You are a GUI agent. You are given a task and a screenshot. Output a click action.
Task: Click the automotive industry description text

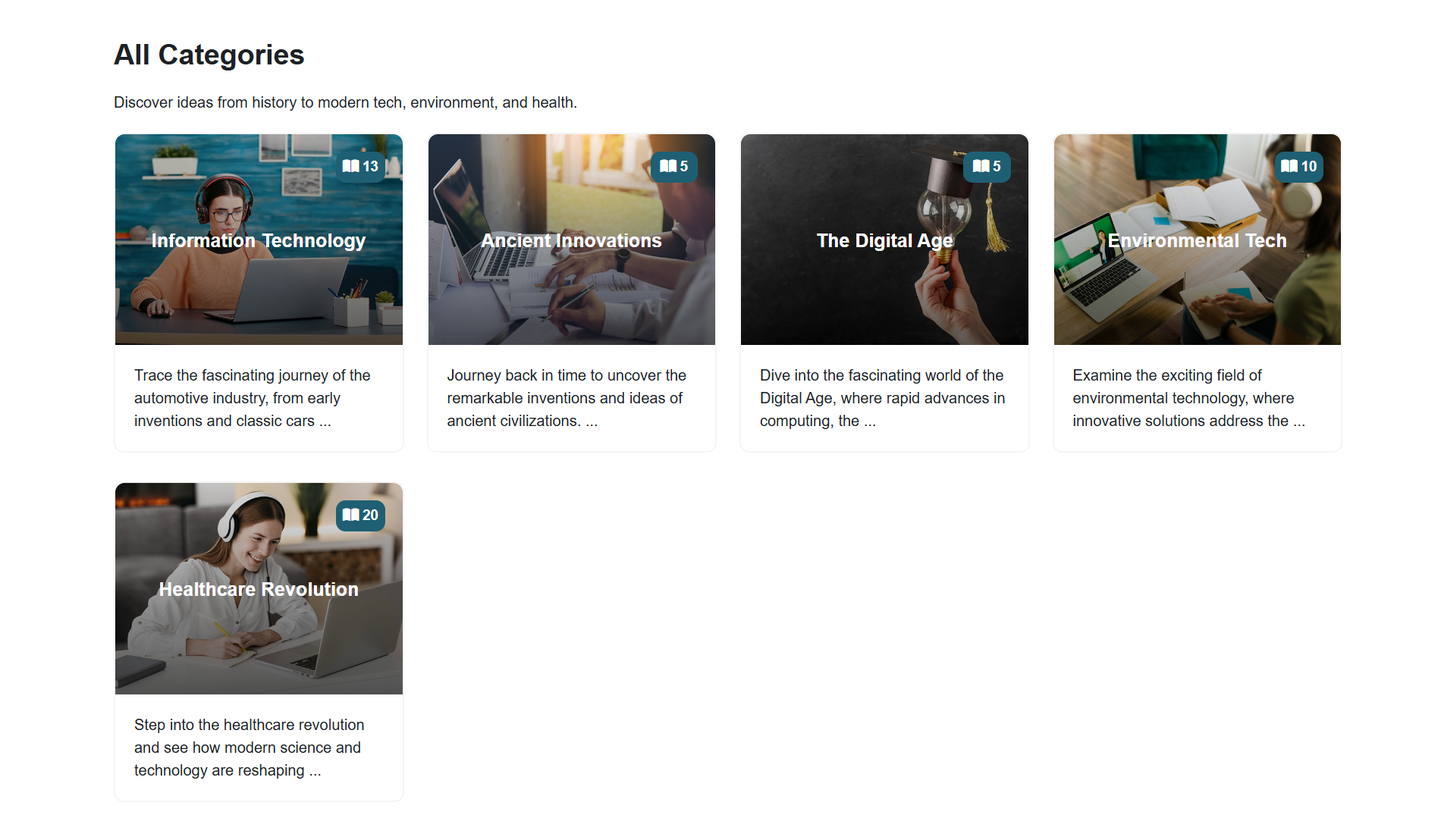click(x=253, y=398)
